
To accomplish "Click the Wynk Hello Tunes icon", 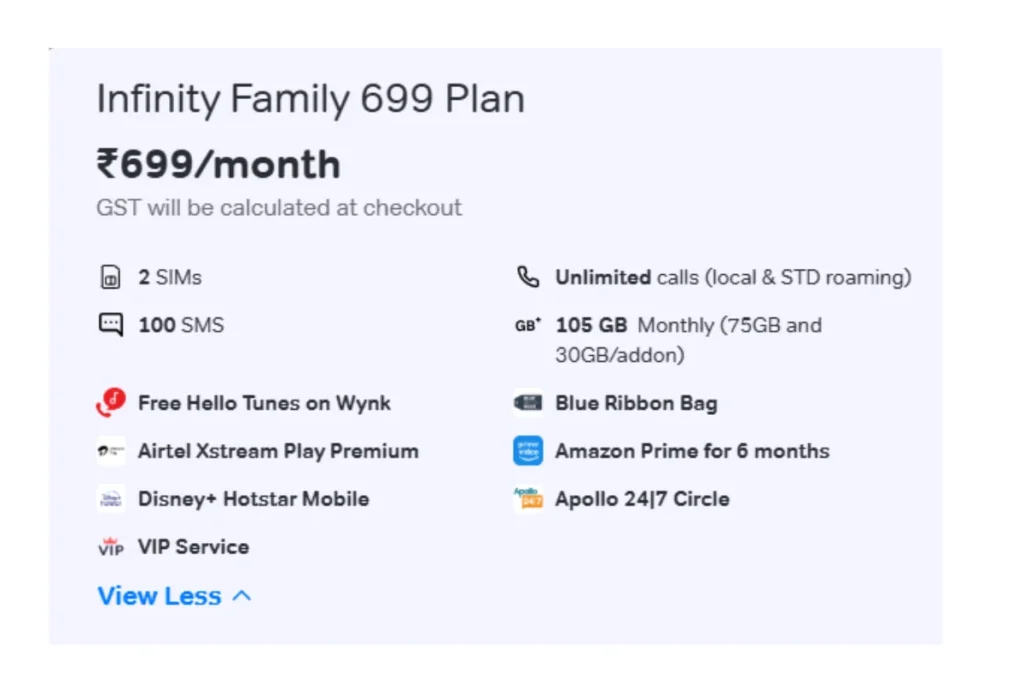I will coord(110,402).
